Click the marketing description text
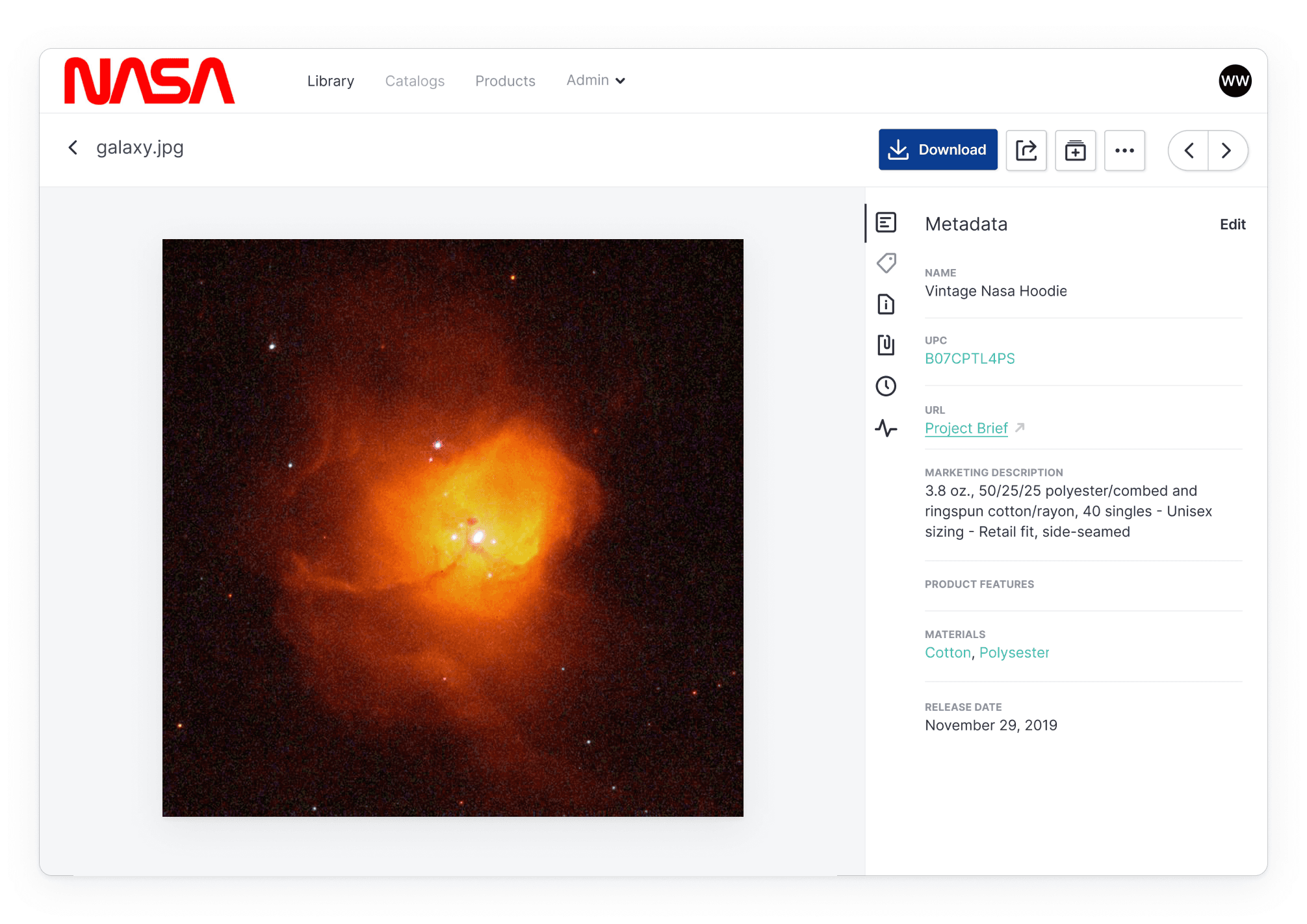This screenshot has height=924, width=1307. coord(1068,511)
